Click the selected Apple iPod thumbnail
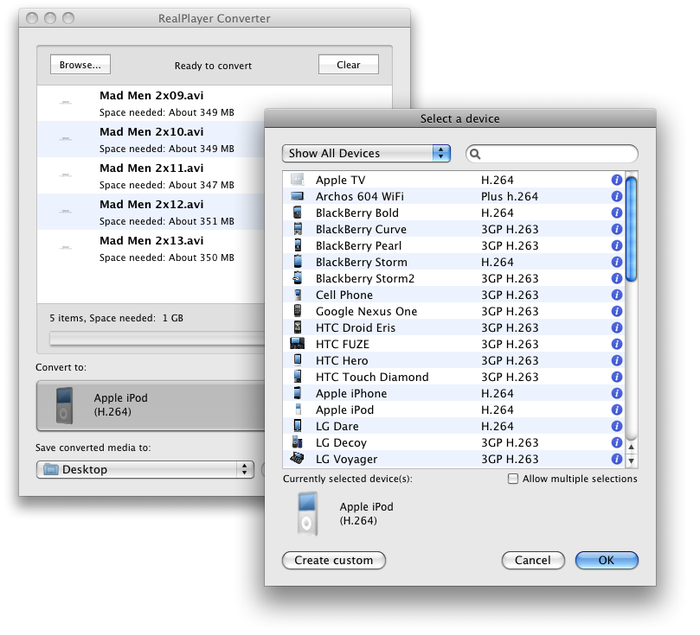 [x=308, y=514]
